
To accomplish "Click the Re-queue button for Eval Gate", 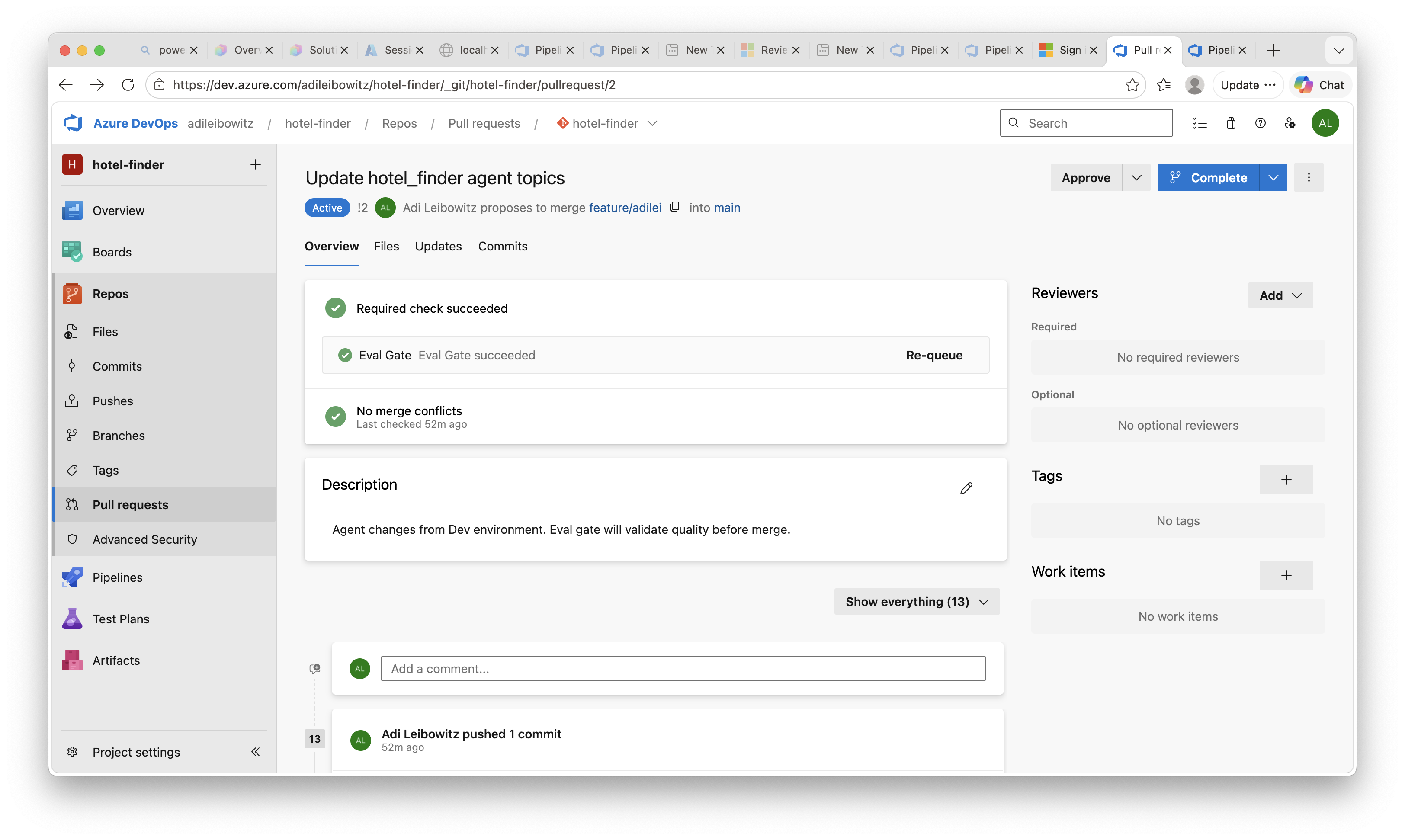I will [933, 355].
